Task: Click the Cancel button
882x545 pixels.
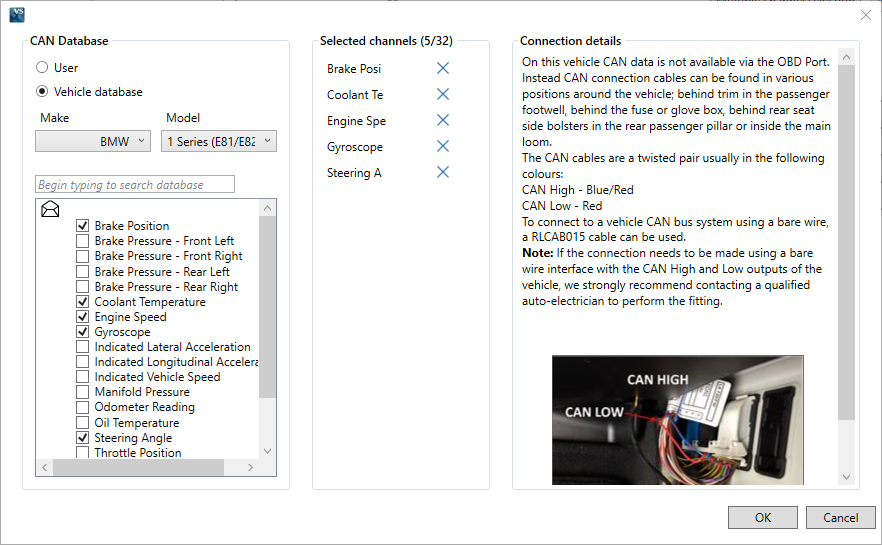Action: [x=840, y=517]
